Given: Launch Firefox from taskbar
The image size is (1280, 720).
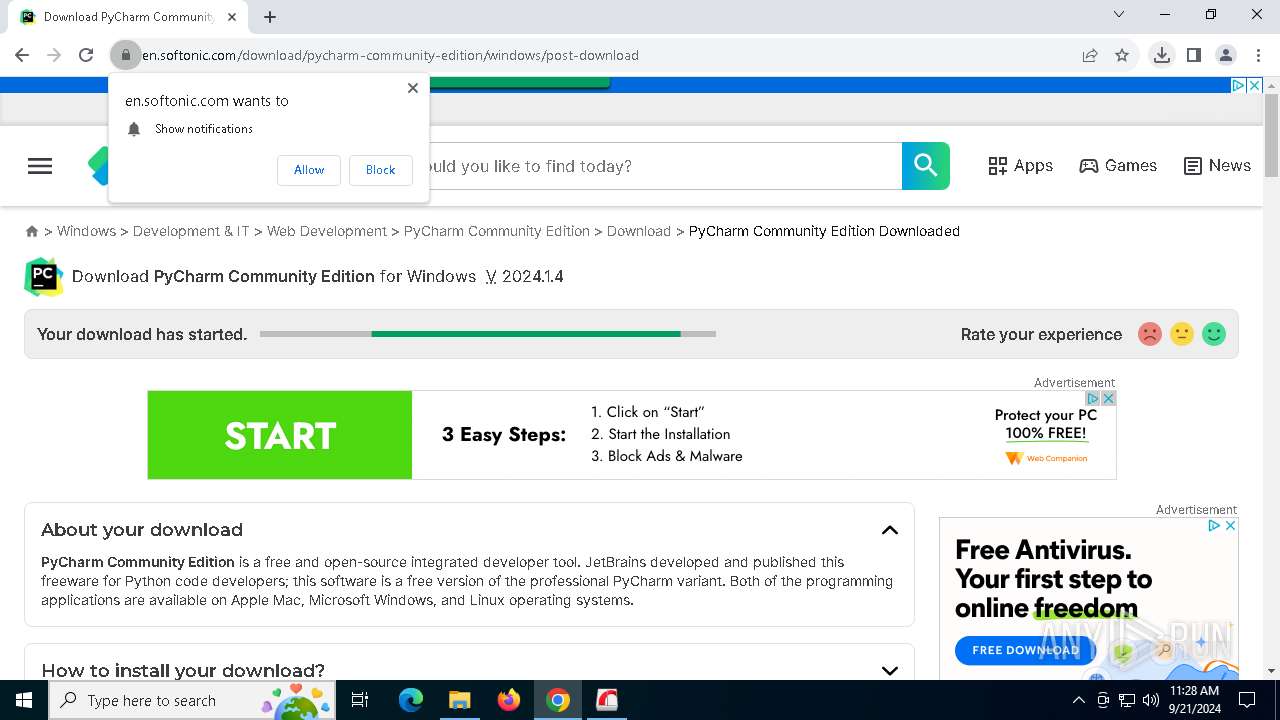Looking at the screenshot, I should click(509, 700).
